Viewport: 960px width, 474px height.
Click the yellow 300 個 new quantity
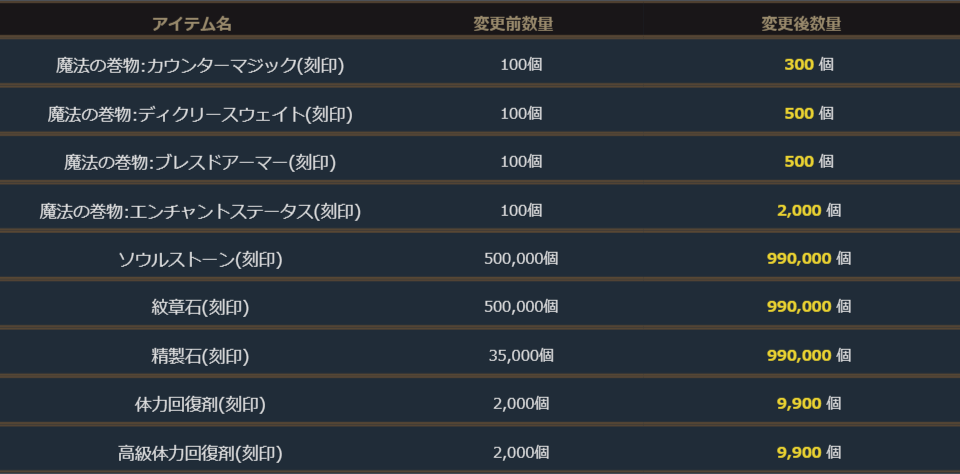click(x=808, y=65)
